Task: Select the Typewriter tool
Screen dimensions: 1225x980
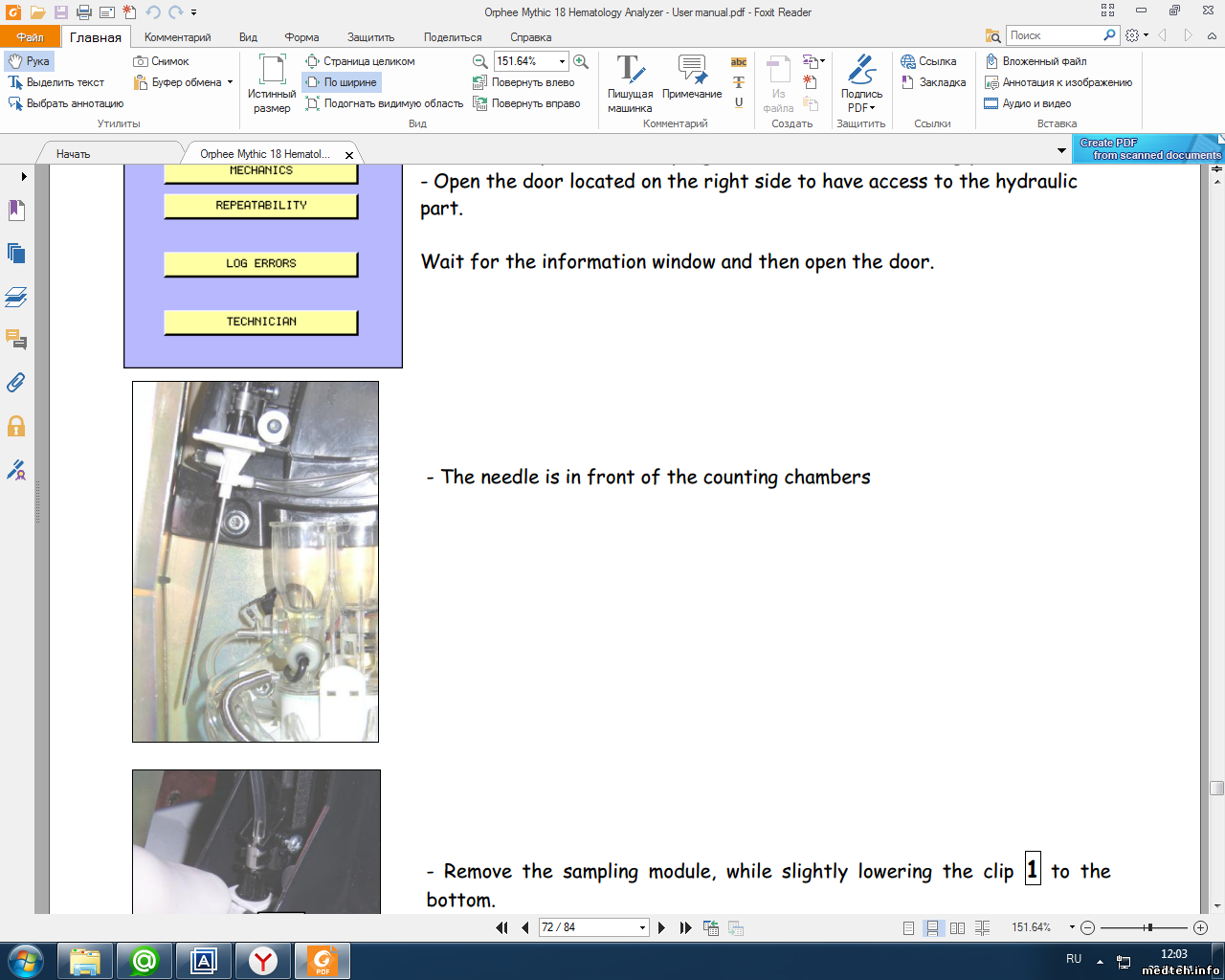Action: coord(630,82)
